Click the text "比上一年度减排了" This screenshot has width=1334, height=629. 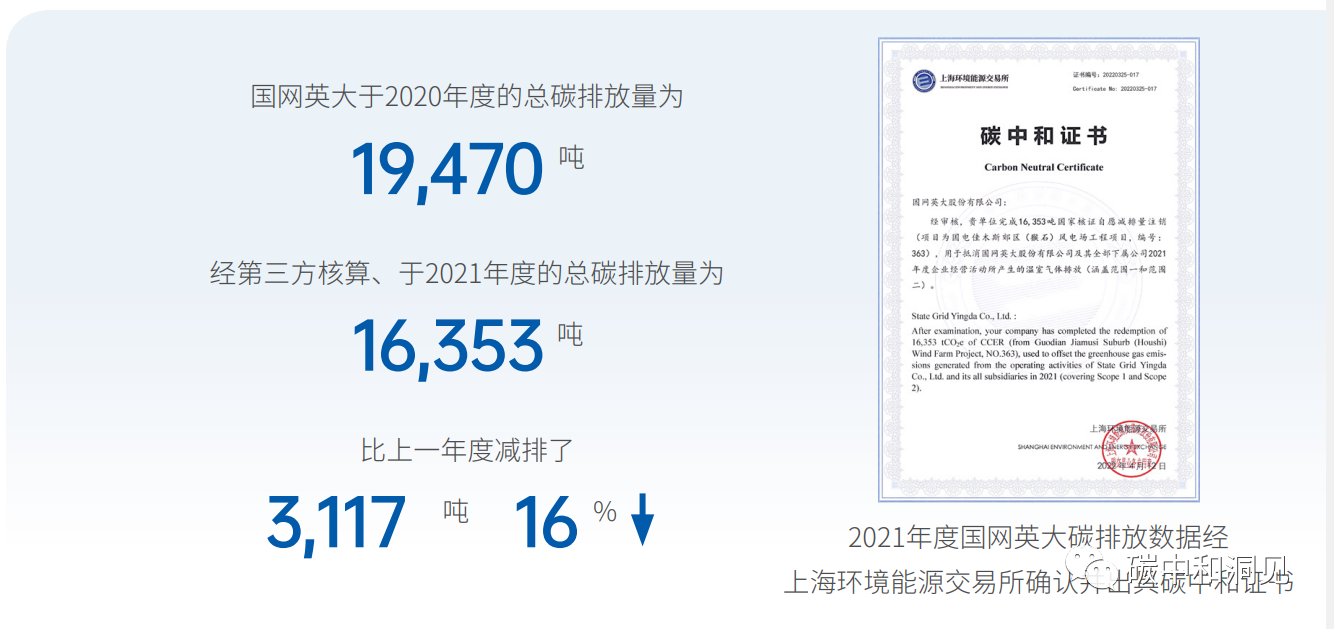[467, 450]
